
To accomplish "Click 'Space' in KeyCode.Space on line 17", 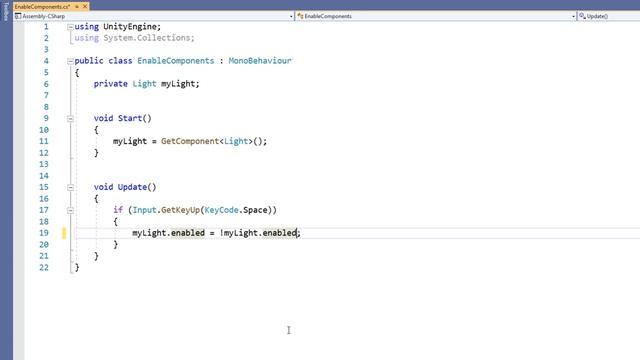I will [x=255, y=210].
